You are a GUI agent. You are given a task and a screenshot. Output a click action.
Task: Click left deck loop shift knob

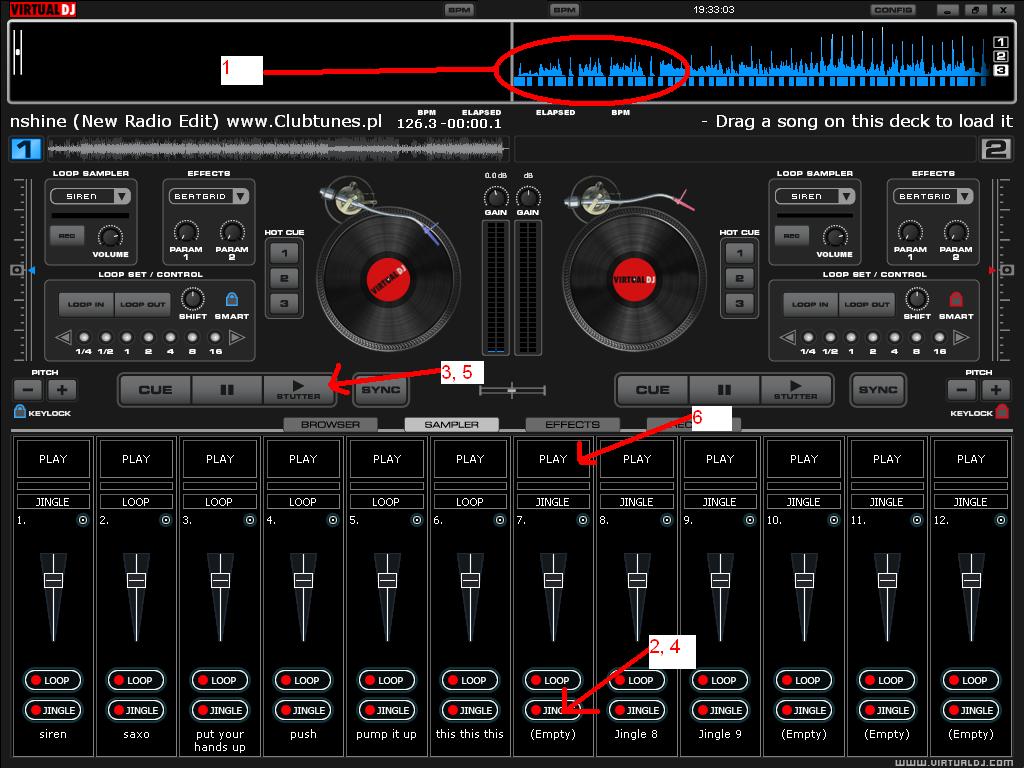[193, 299]
